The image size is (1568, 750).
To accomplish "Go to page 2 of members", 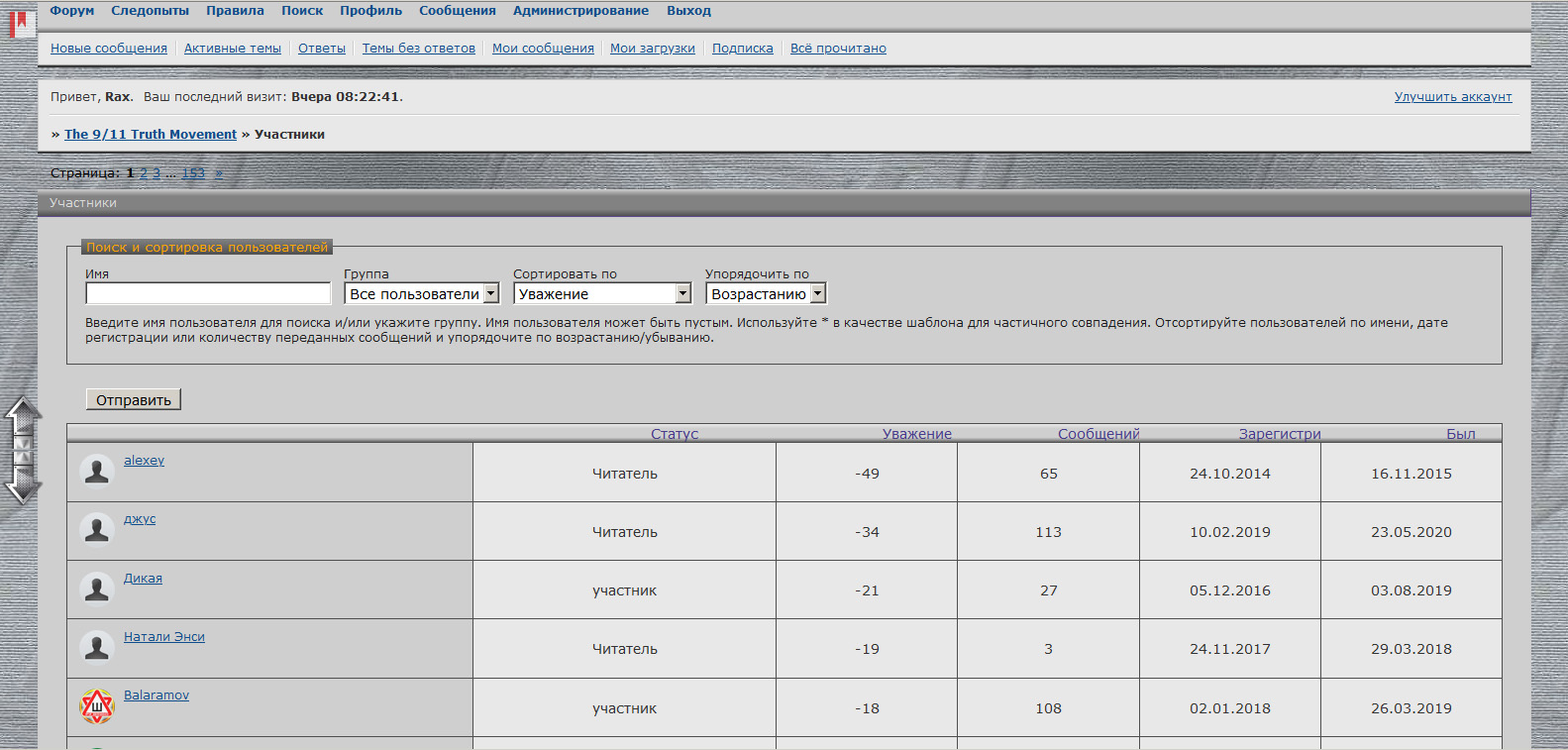I will point(144,173).
